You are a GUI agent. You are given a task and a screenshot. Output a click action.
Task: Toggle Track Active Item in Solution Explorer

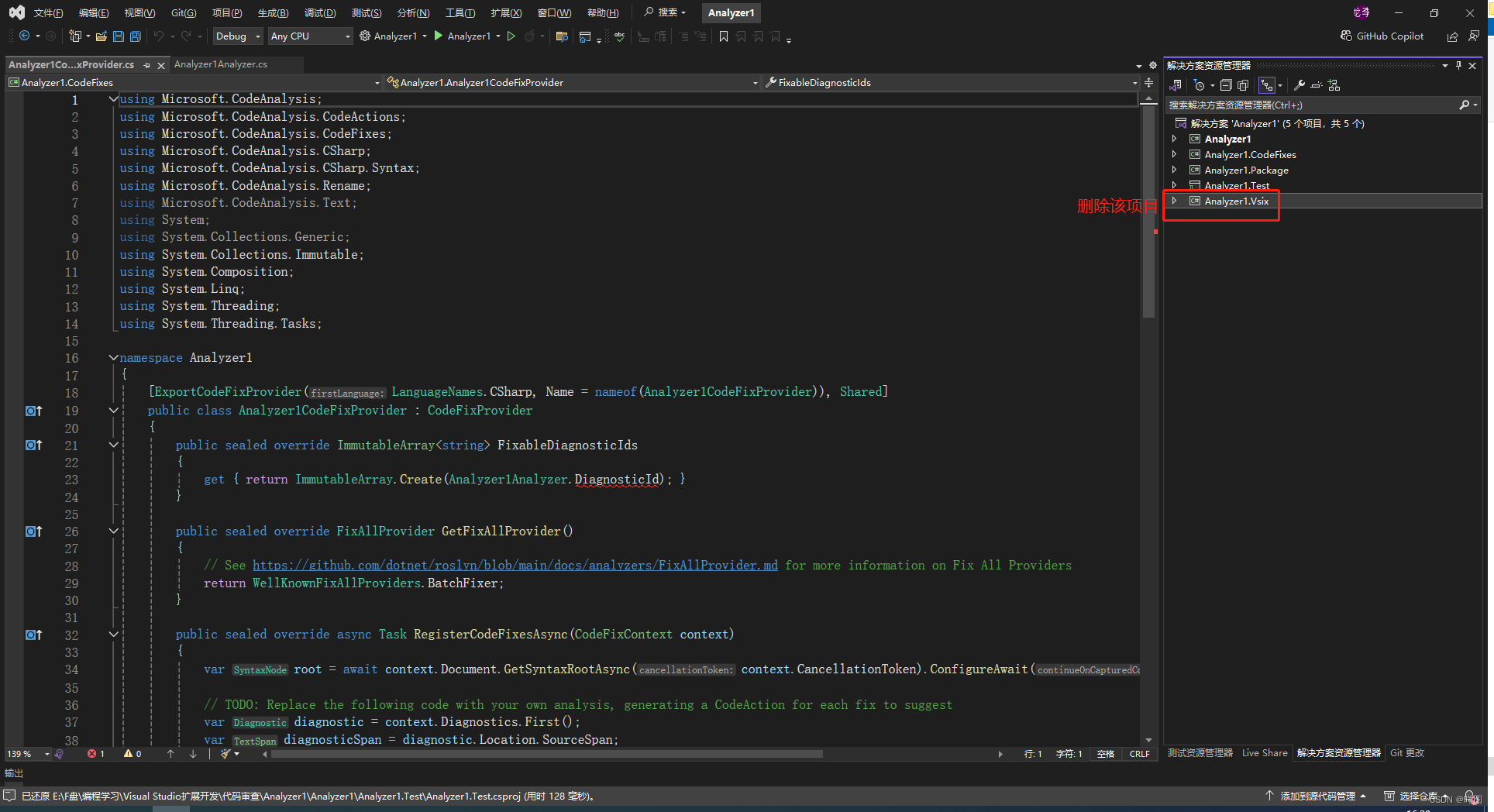(1266, 85)
